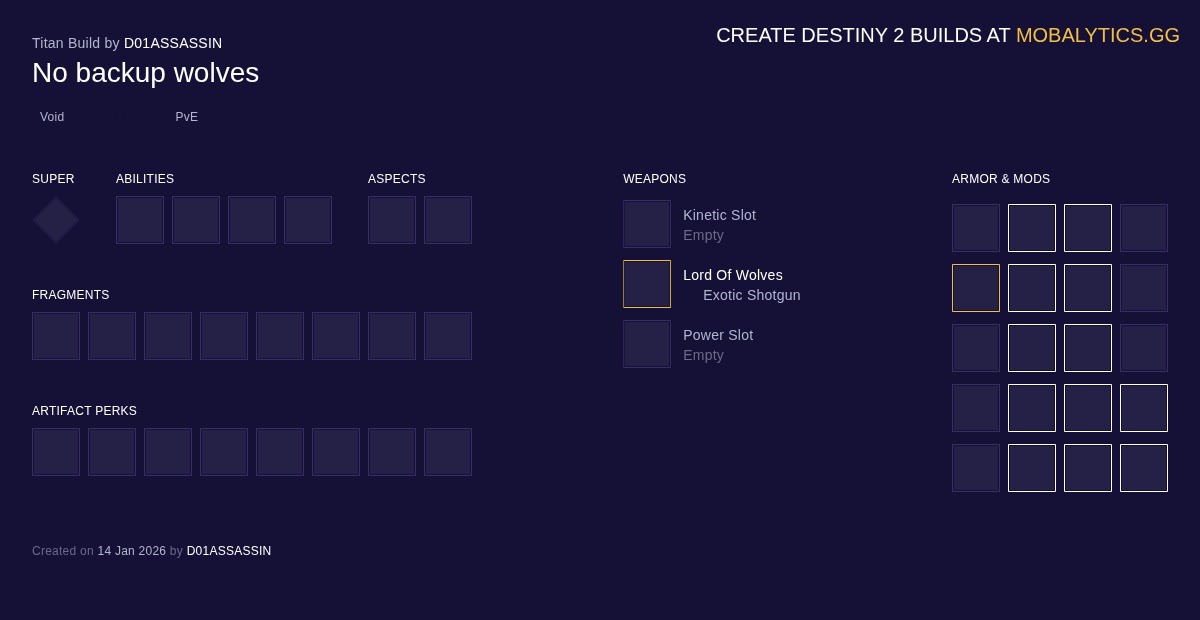The height and width of the screenshot is (620, 1200).
Task: Select the Void element tag
Action: [x=52, y=117]
